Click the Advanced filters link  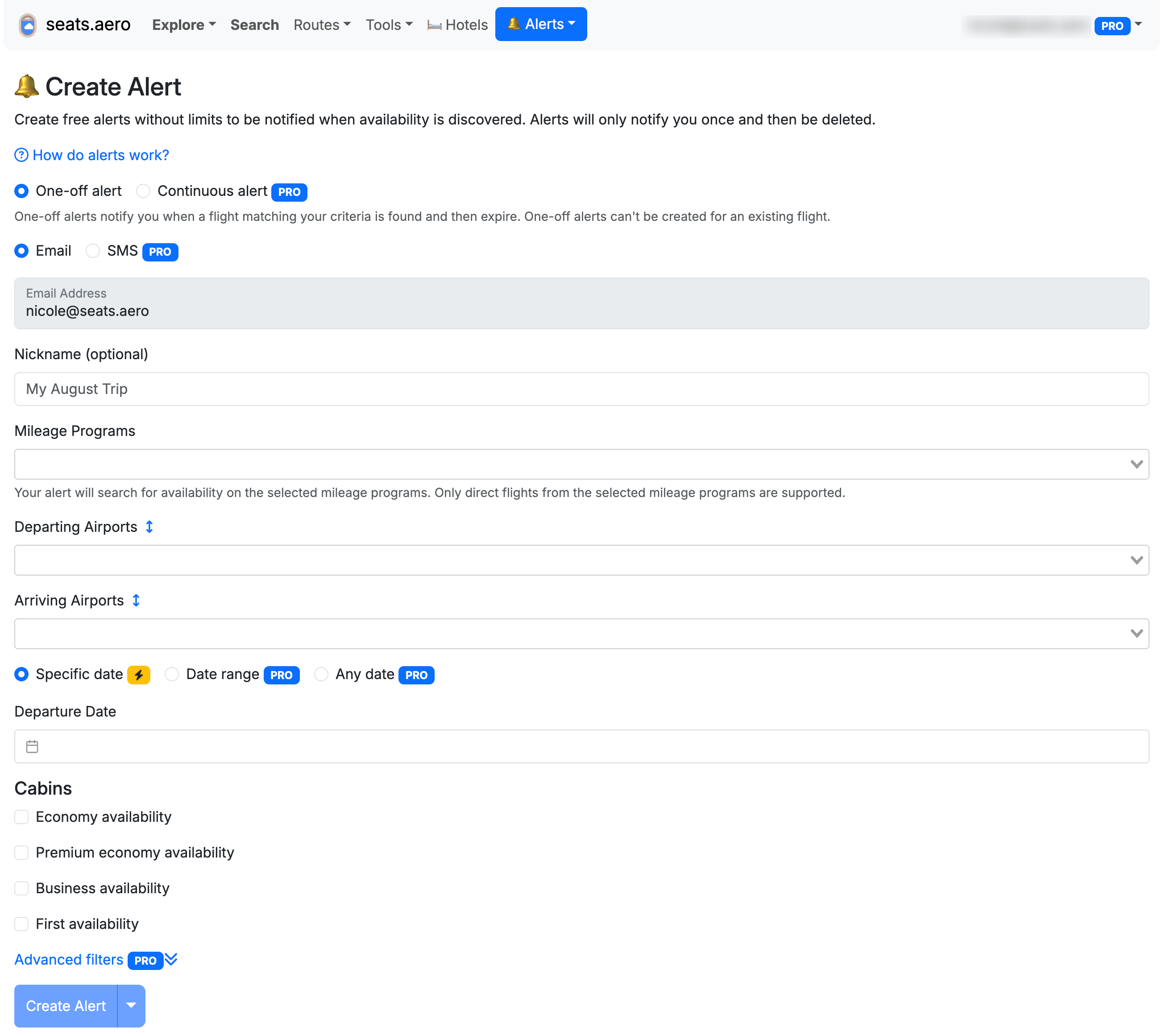tap(69, 960)
